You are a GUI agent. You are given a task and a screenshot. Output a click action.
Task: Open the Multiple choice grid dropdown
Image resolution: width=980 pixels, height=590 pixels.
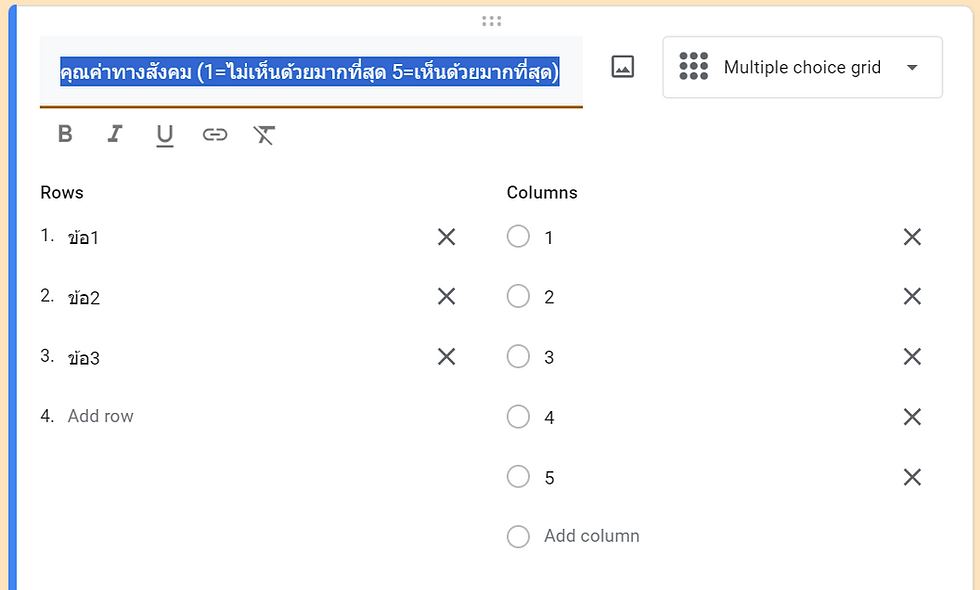pyautogui.click(x=801, y=66)
